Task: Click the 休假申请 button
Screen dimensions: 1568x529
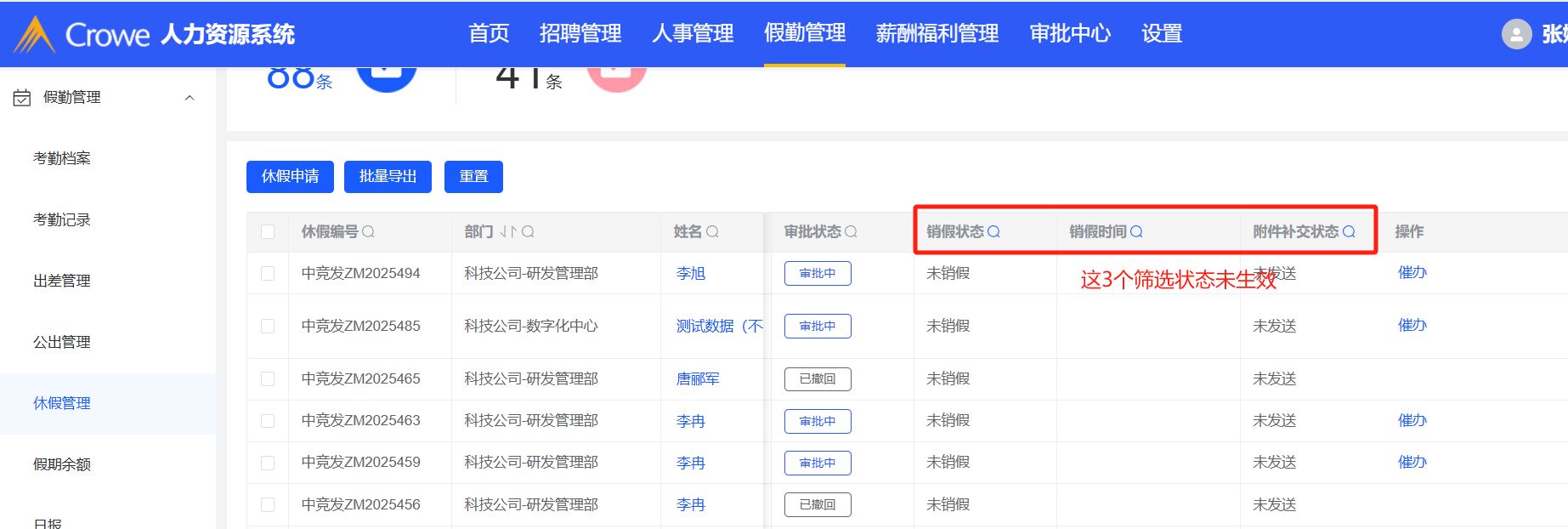Action: coord(290,177)
